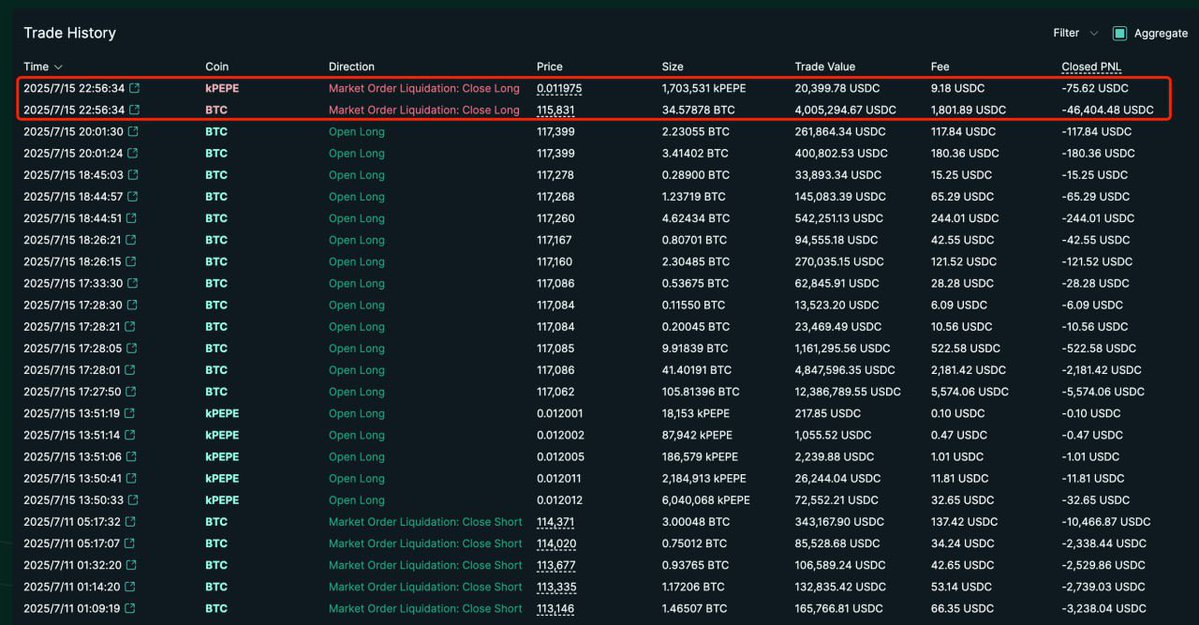This screenshot has width=1199, height=625.
Task: Click the underlined price 113,146
Action: pyautogui.click(x=555, y=608)
